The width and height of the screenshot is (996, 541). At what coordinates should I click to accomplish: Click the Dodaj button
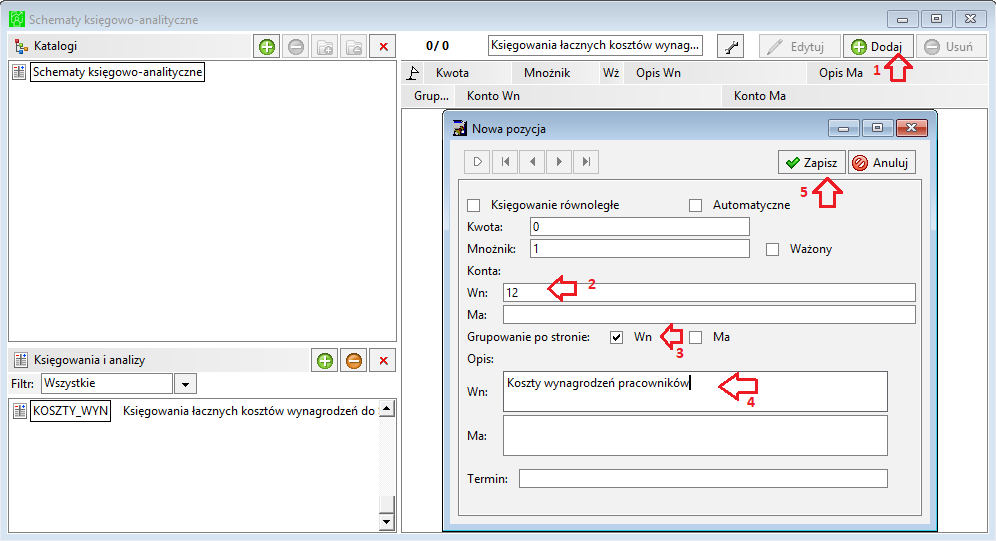tap(878, 46)
